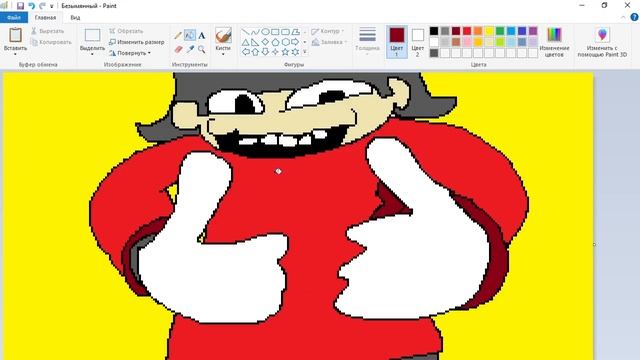Open the Quick Access Toolbar customize arrow
The height and width of the screenshot is (360, 640).
[x=52, y=6]
